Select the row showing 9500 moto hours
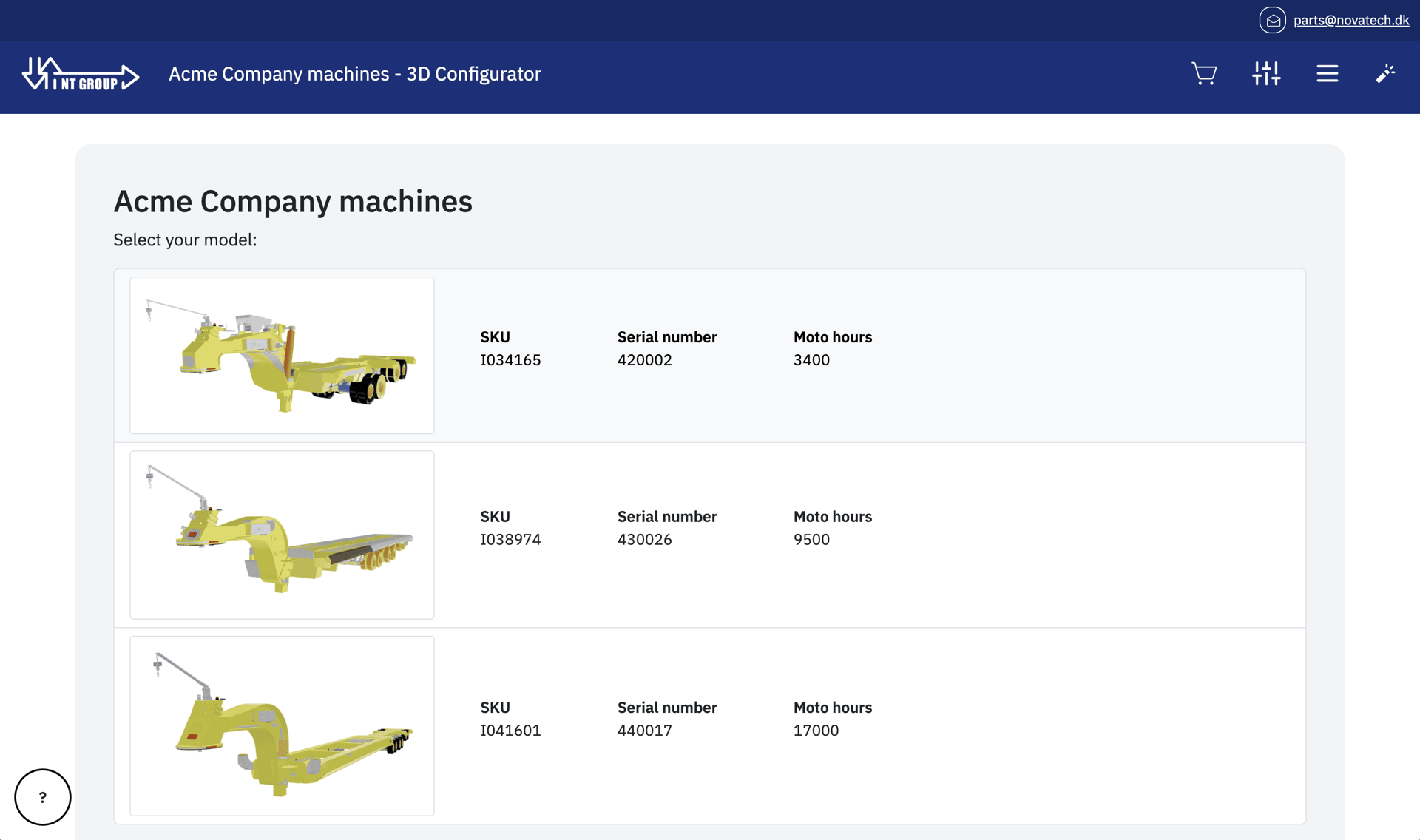Screen dimensions: 1420x840 pos(812,539)
